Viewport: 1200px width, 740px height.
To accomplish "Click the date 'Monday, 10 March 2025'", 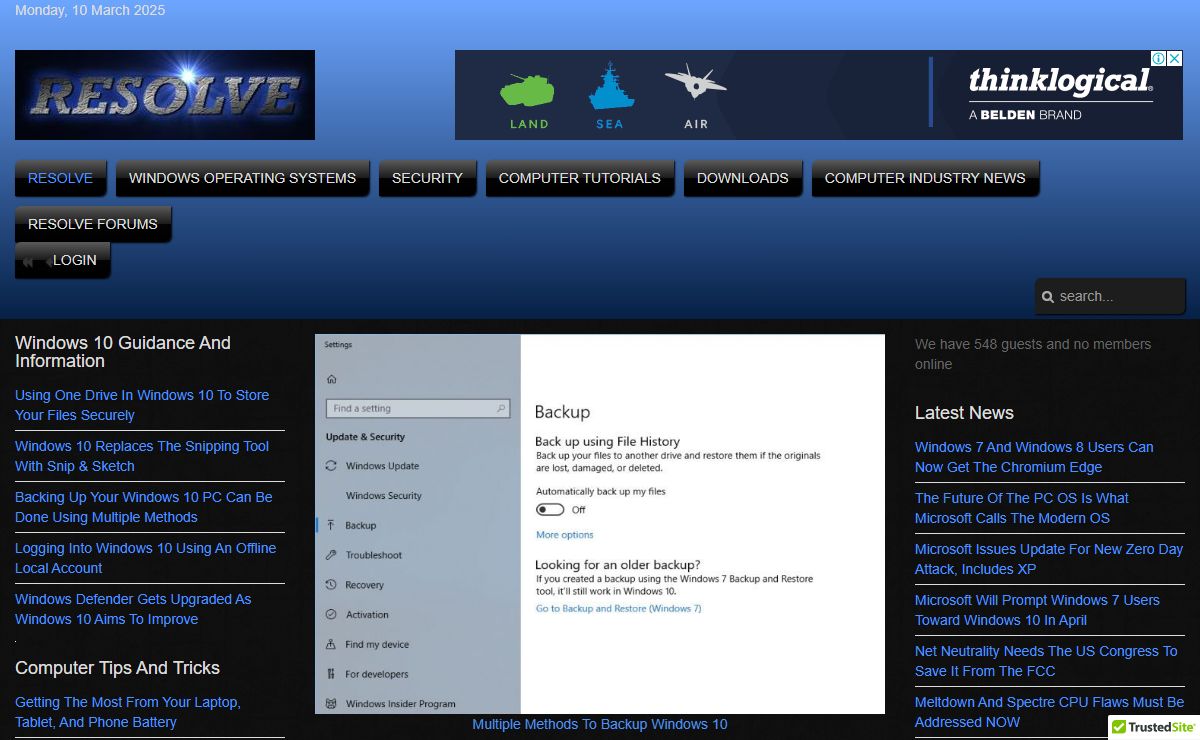I will pos(90,10).
